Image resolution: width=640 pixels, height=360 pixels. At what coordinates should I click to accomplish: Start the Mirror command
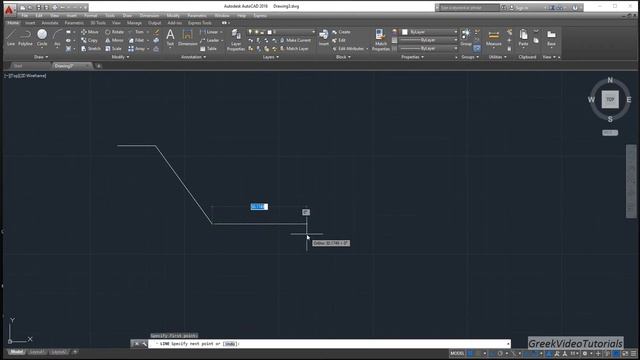point(114,40)
